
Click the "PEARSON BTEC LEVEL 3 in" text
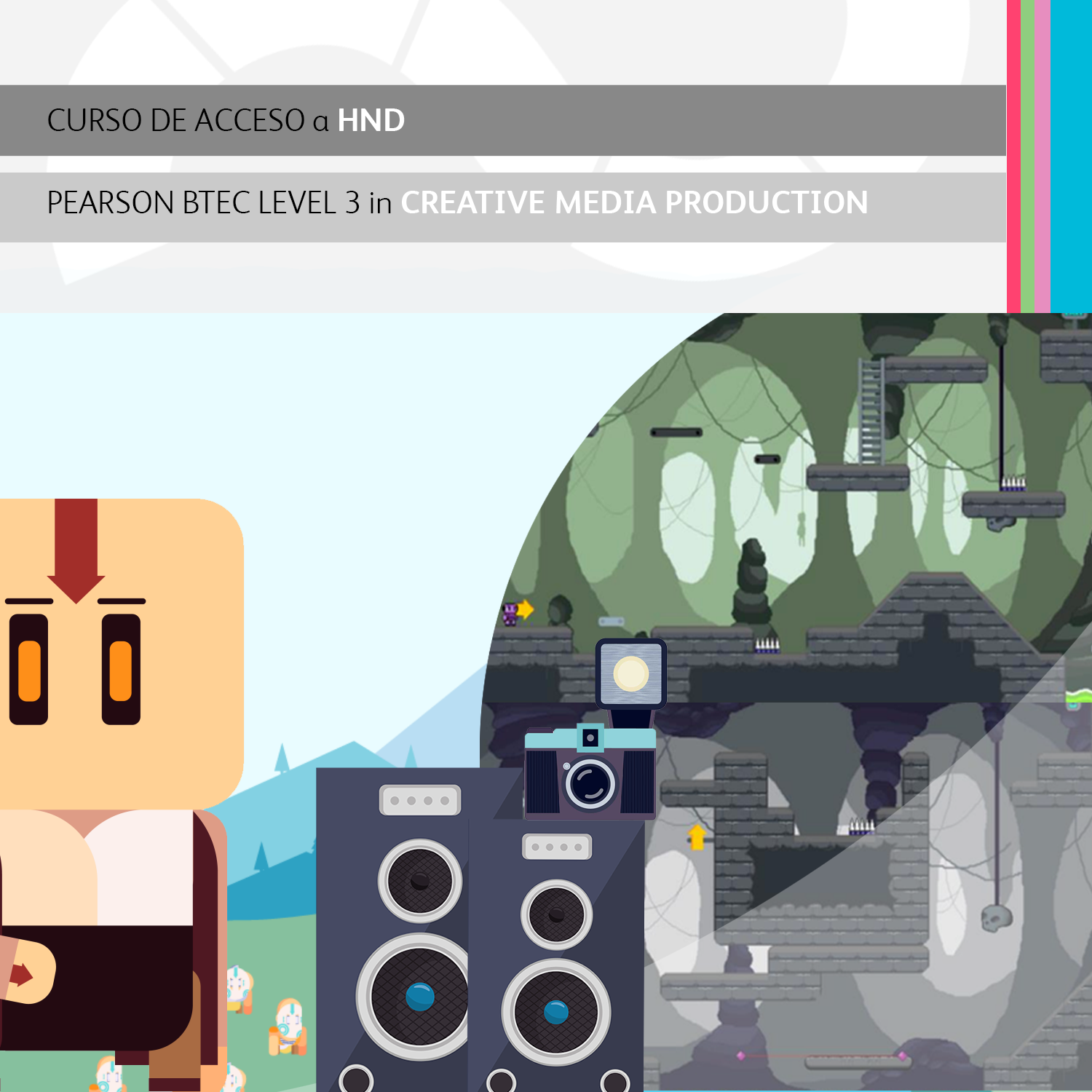pos(219,202)
